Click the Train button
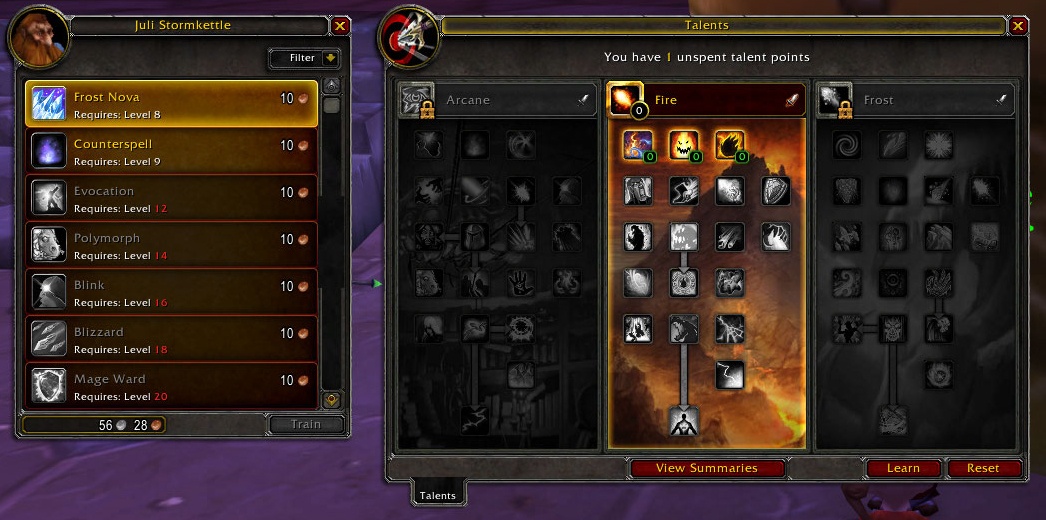Image resolution: width=1046 pixels, height=520 pixels. coord(306,424)
